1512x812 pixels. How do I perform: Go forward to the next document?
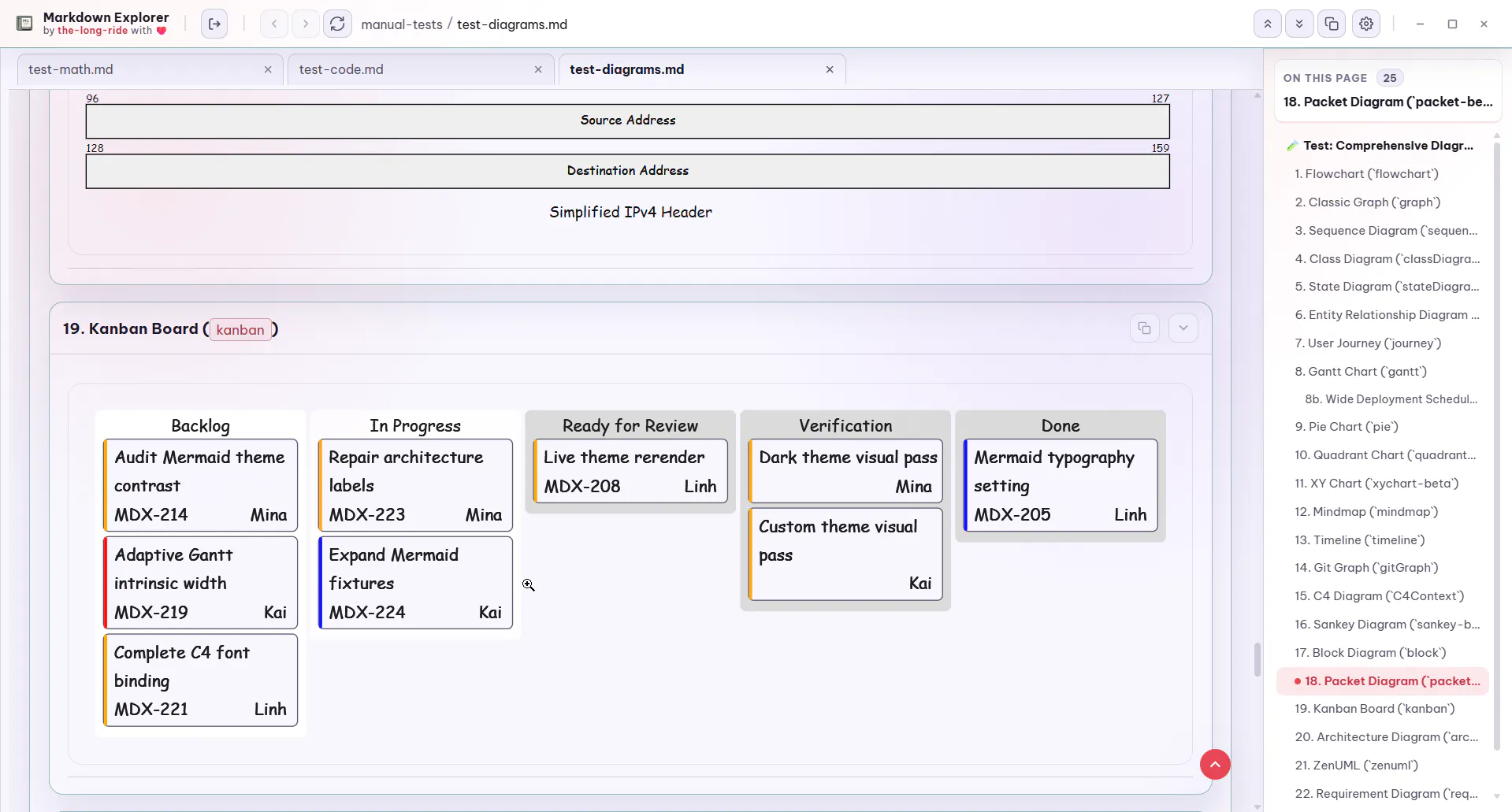[x=306, y=24]
